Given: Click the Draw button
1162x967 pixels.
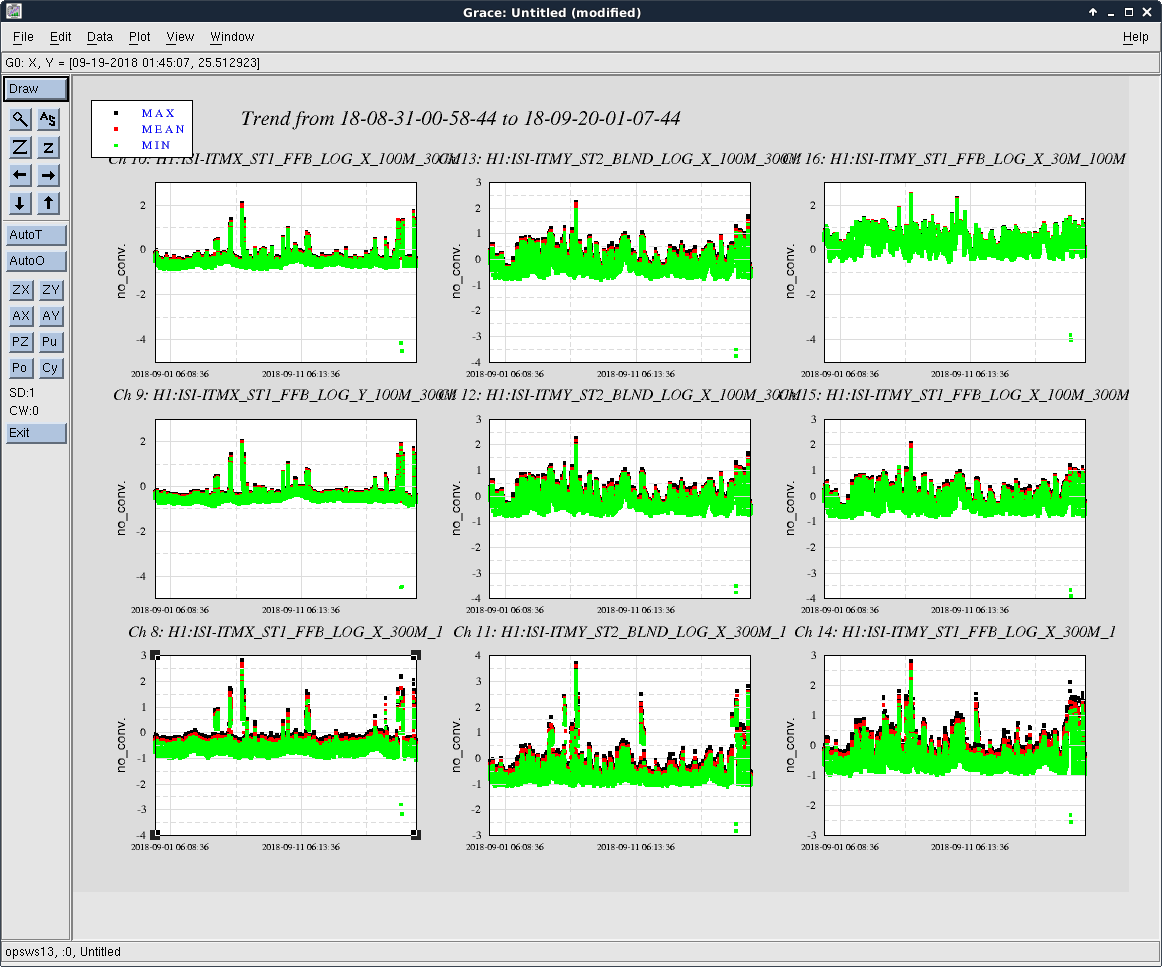Looking at the screenshot, I should 36,89.
